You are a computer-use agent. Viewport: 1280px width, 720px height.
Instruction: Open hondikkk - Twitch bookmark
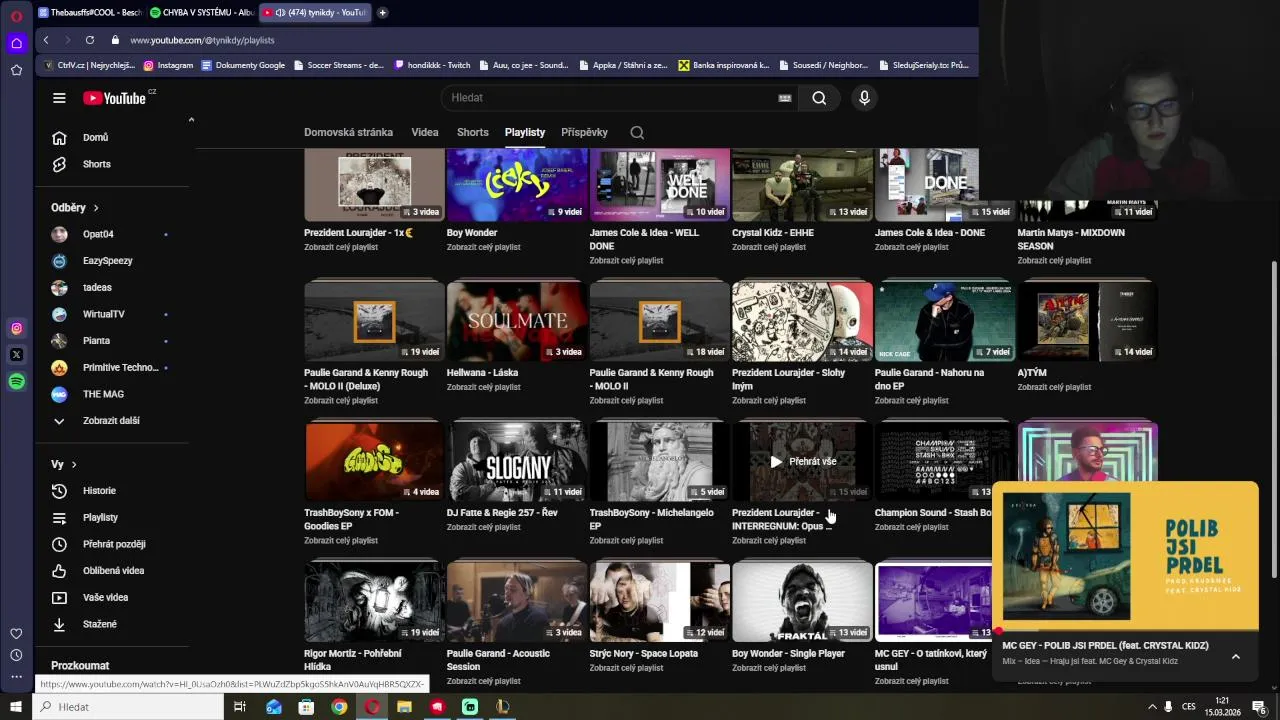(x=432, y=65)
